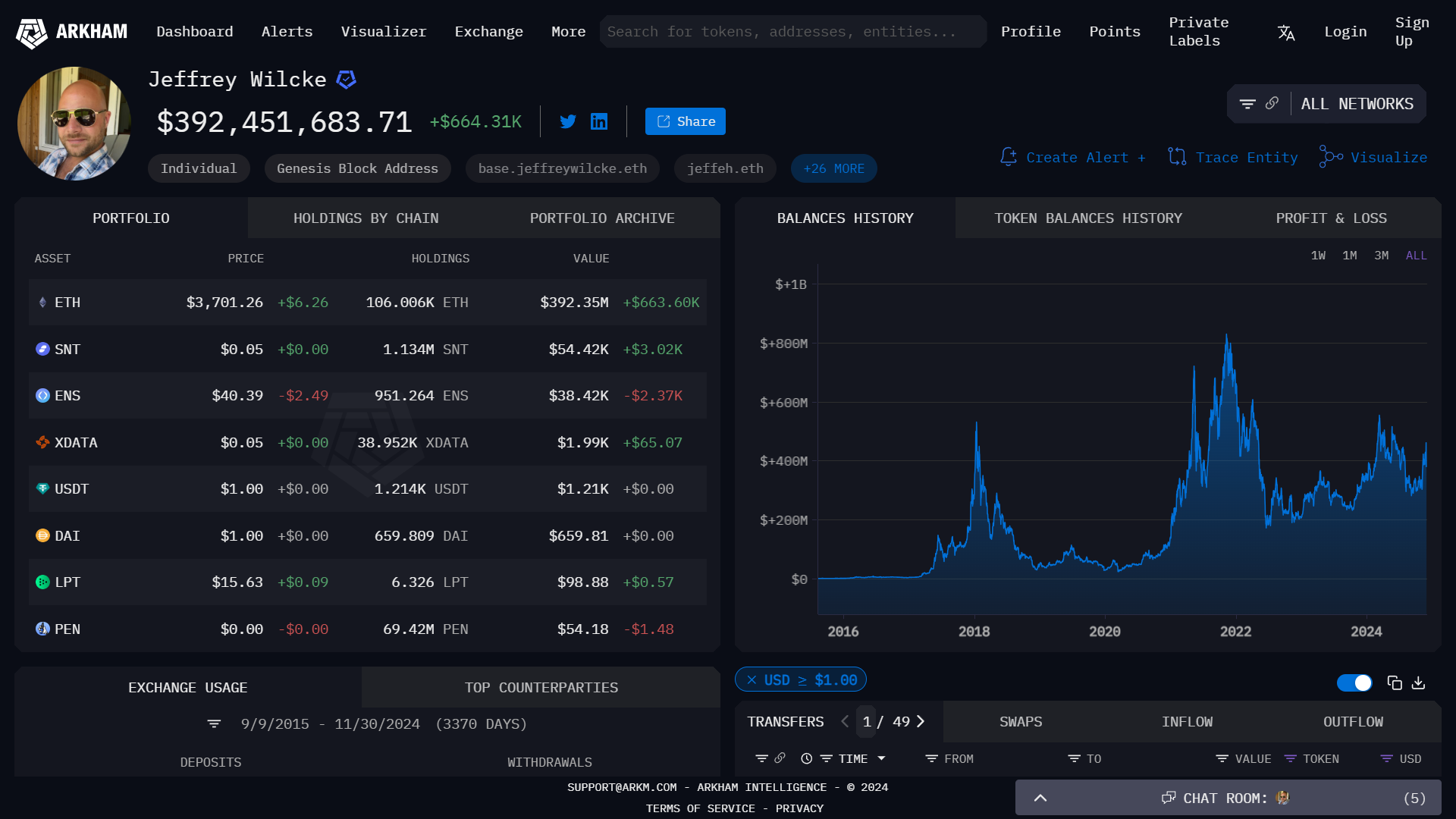Click the Create Alert bell icon
The height and width of the screenshot is (819, 1456).
click(1009, 157)
